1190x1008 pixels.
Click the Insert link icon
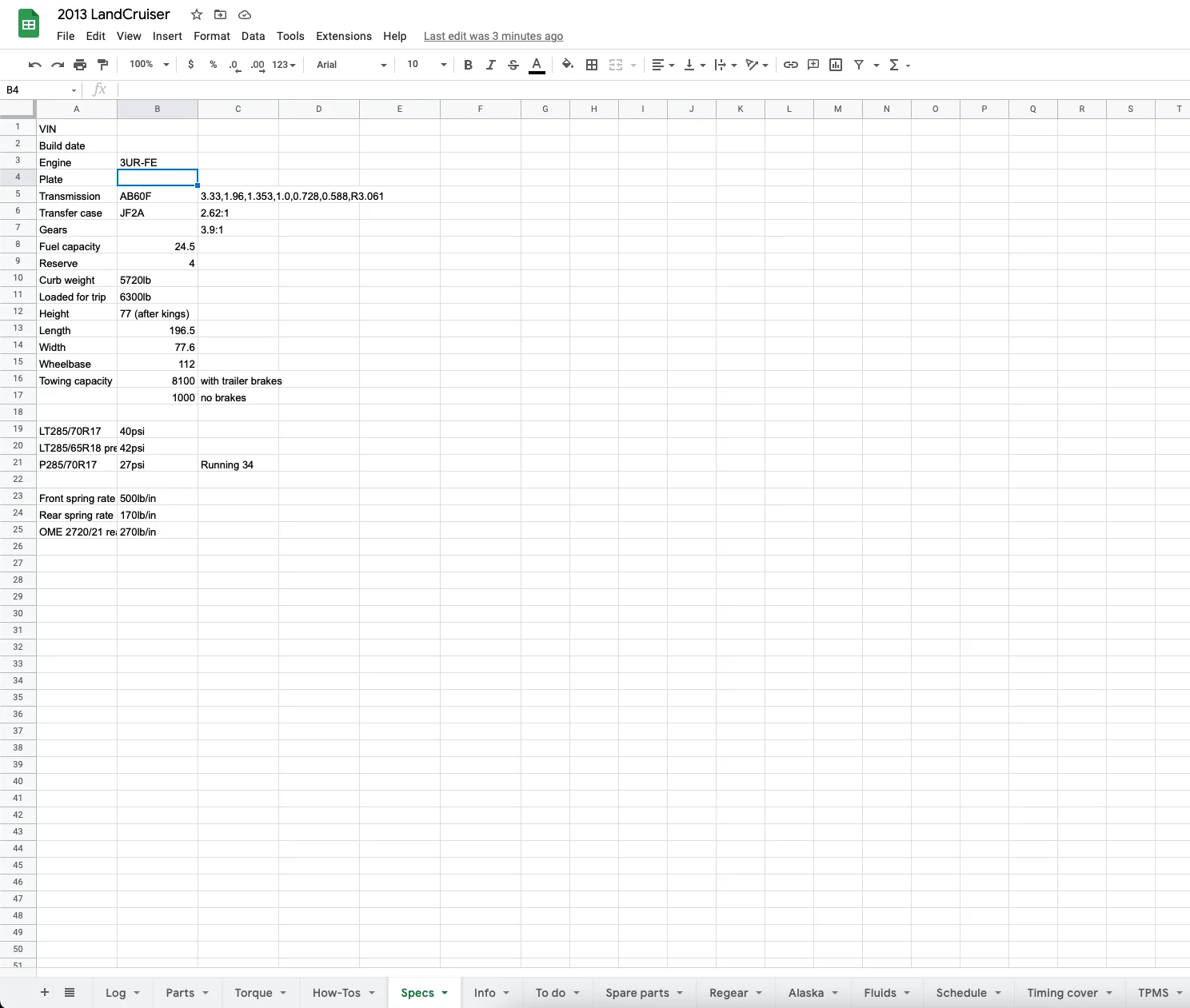pyautogui.click(x=790, y=65)
